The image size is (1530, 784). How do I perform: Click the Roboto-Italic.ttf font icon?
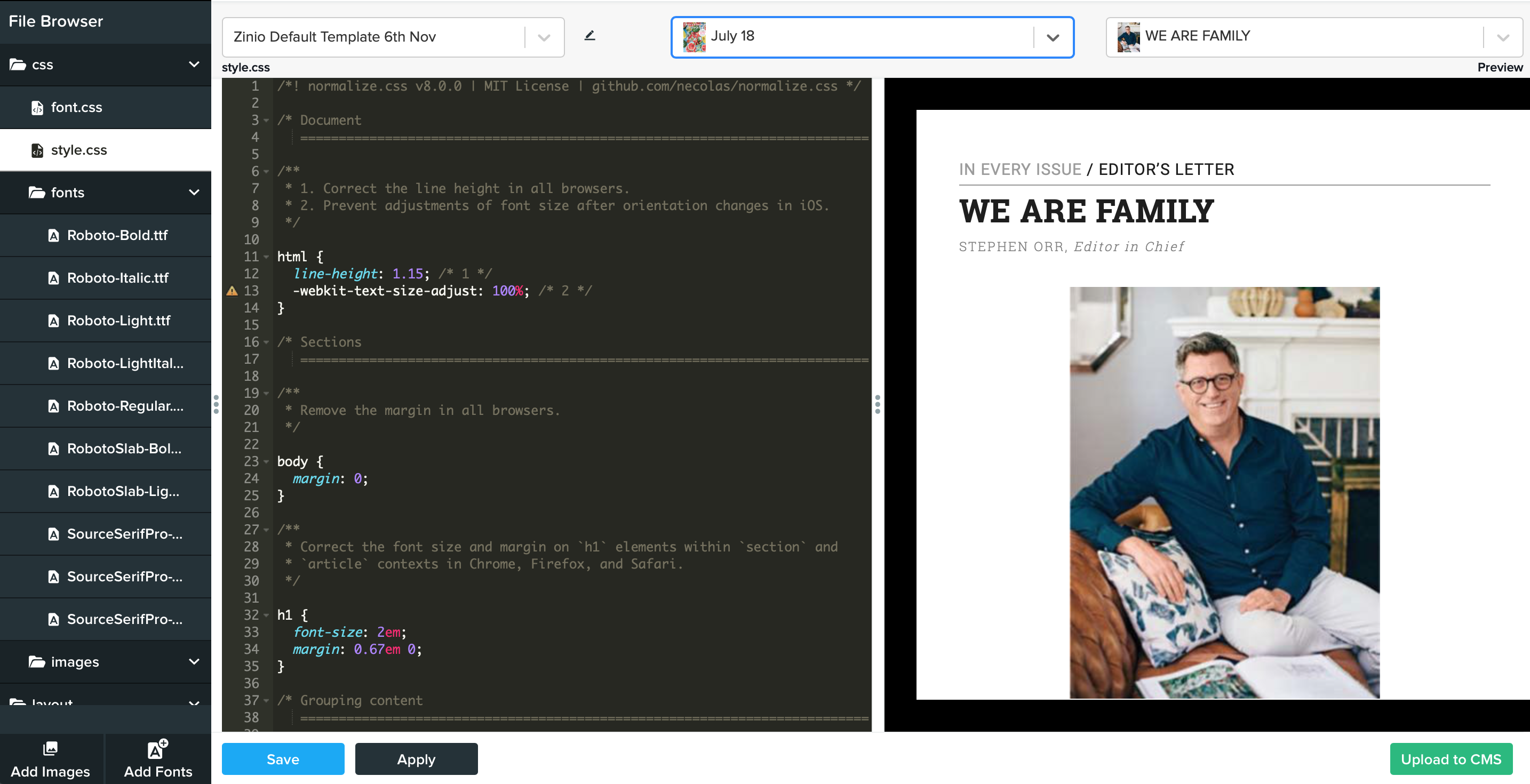(53, 278)
